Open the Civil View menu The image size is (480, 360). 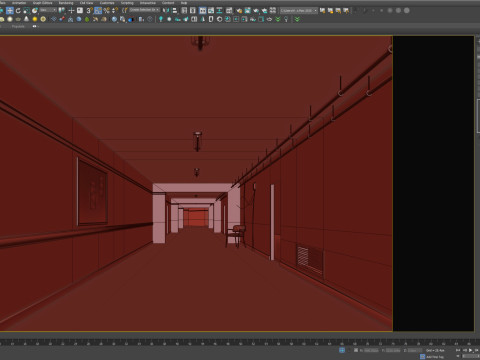pos(86,3)
